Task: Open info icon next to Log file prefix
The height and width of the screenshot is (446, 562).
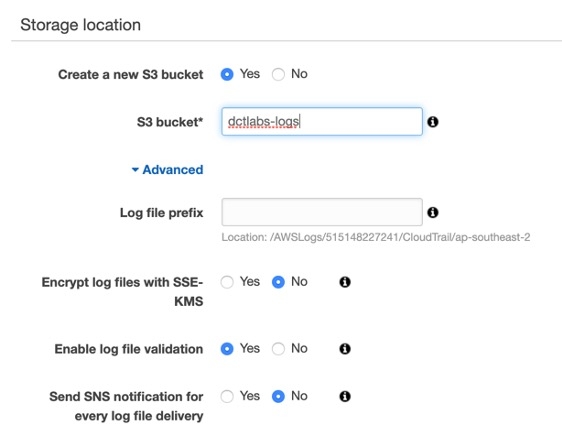Action: [x=433, y=212]
